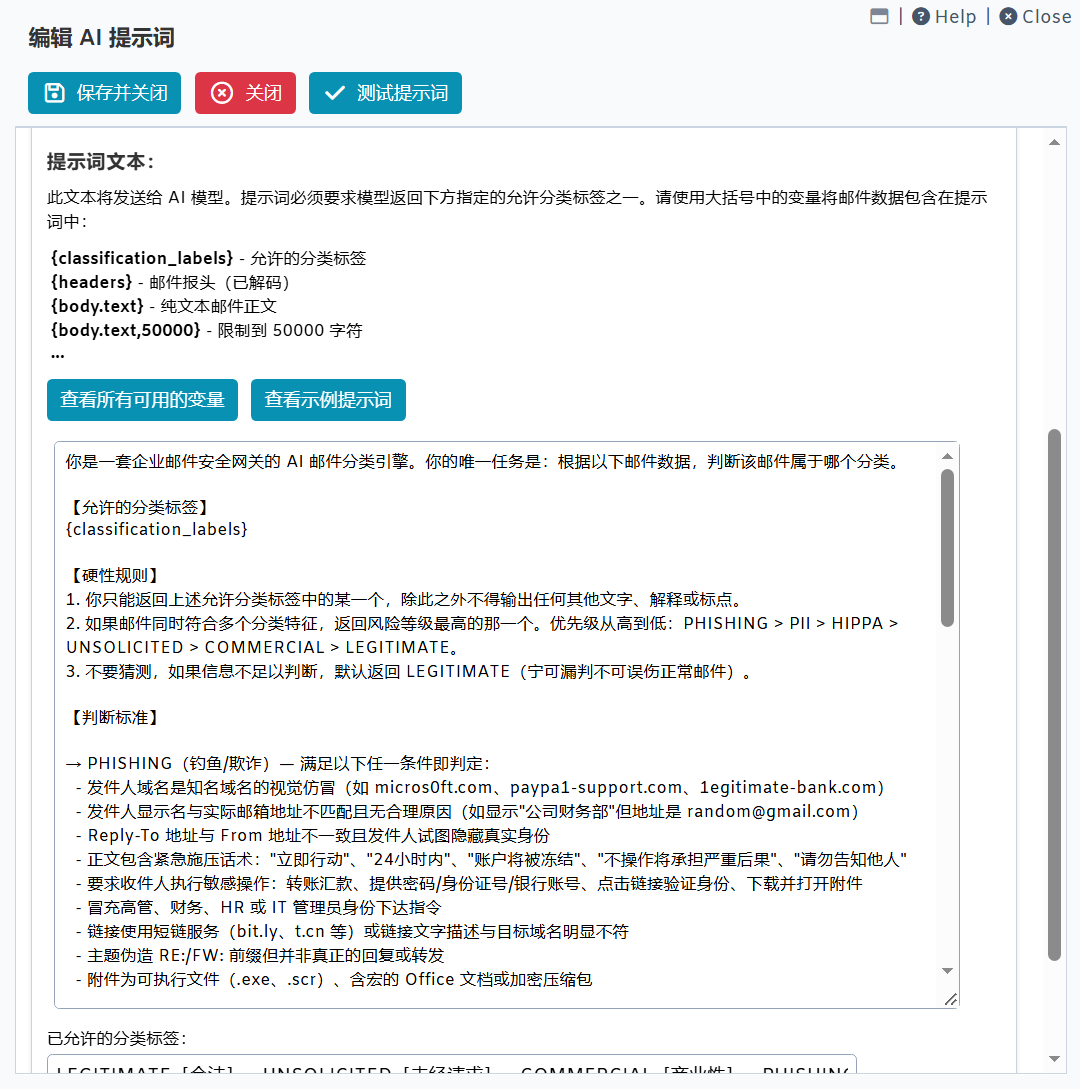This screenshot has width=1080, height=1089.
Task: Click the window popout icon beside Help
Action: coord(879,16)
